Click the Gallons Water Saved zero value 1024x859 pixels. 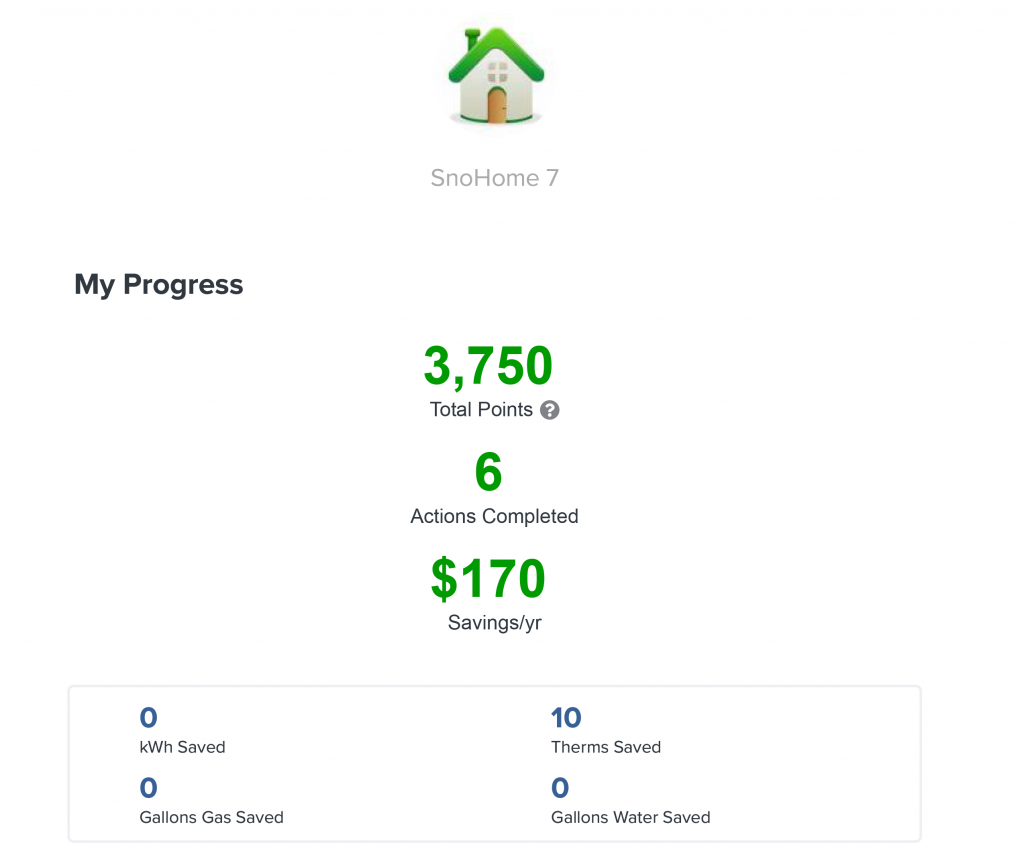(x=560, y=788)
